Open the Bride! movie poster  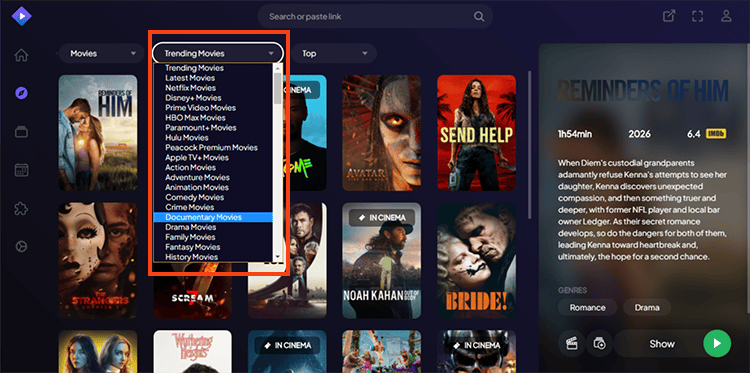coord(476,261)
